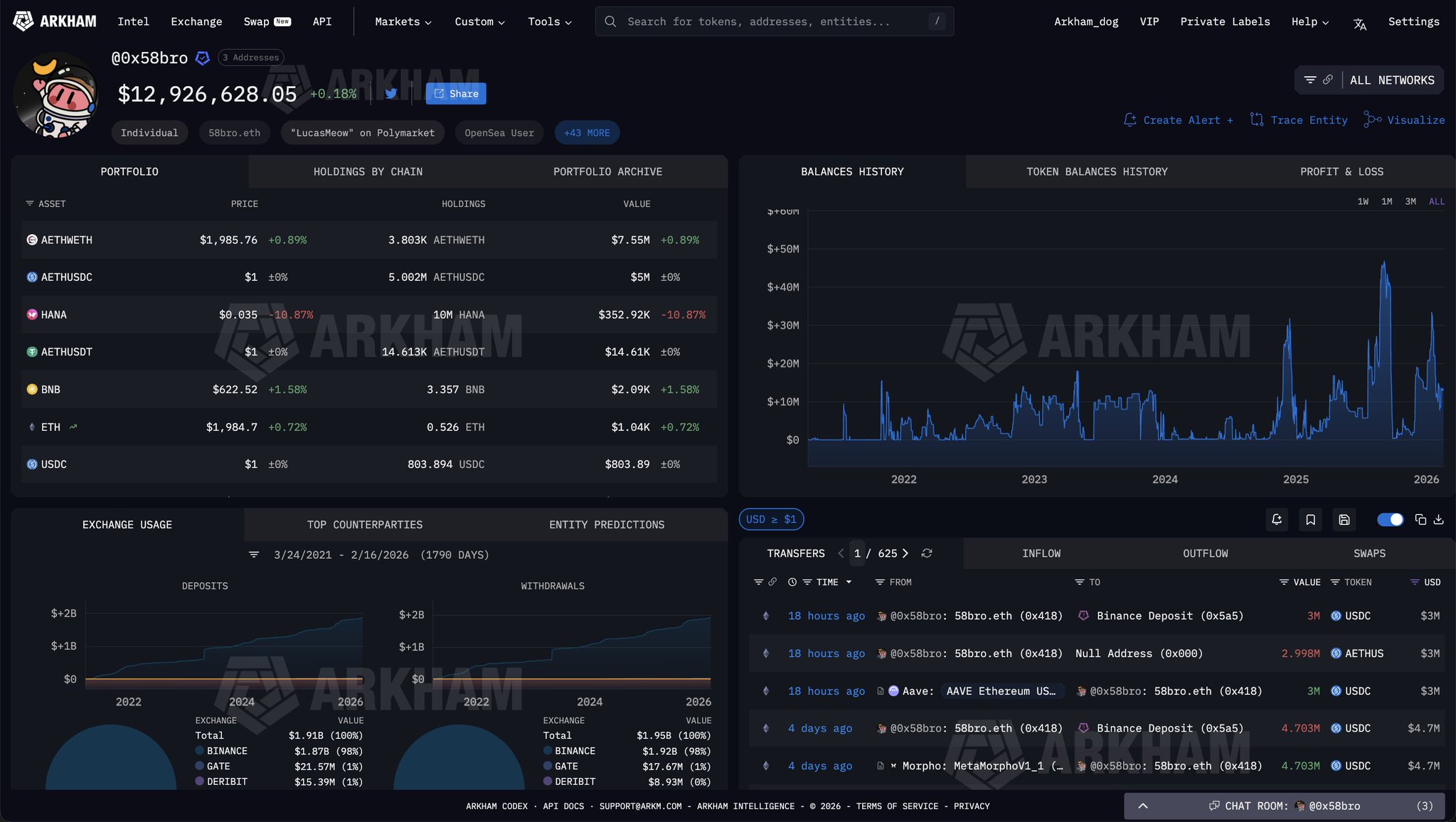Open the PROFIT & LOSS tab
The height and width of the screenshot is (822, 1456).
tap(1341, 172)
